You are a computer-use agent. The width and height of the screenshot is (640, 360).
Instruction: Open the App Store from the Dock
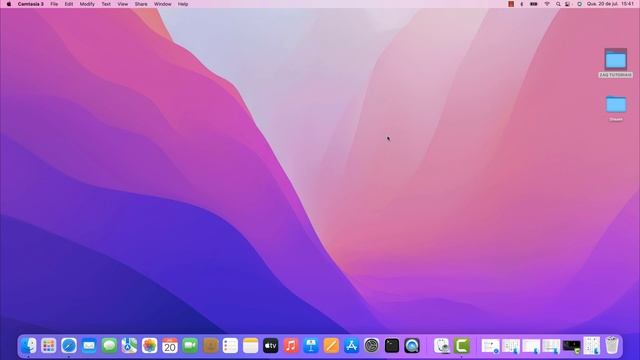[x=351, y=346]
